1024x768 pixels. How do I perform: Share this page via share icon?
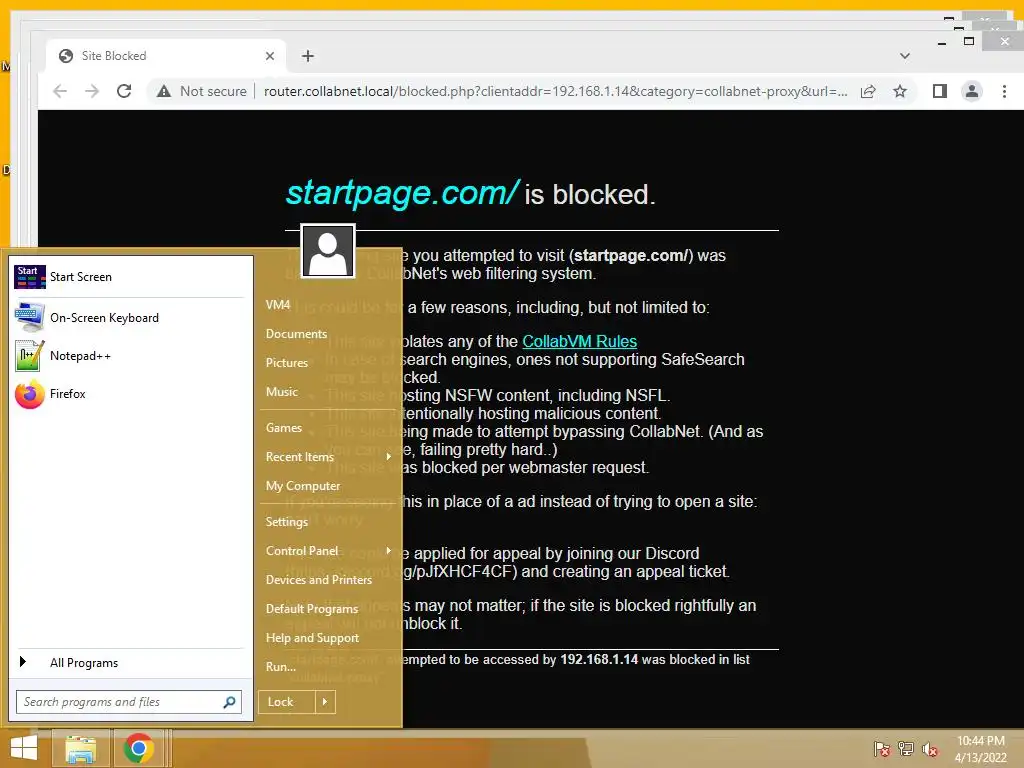(x=868, y=91)
